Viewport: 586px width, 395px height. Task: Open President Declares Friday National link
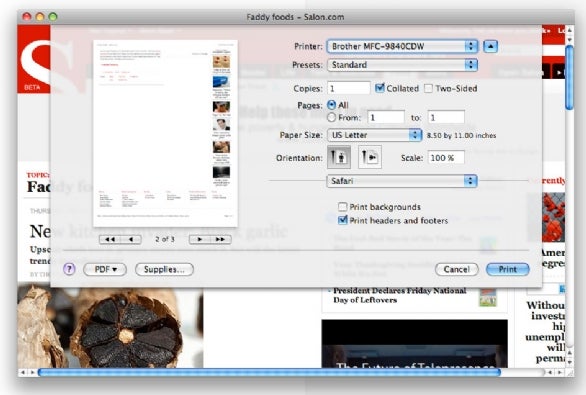coord(400,295)
